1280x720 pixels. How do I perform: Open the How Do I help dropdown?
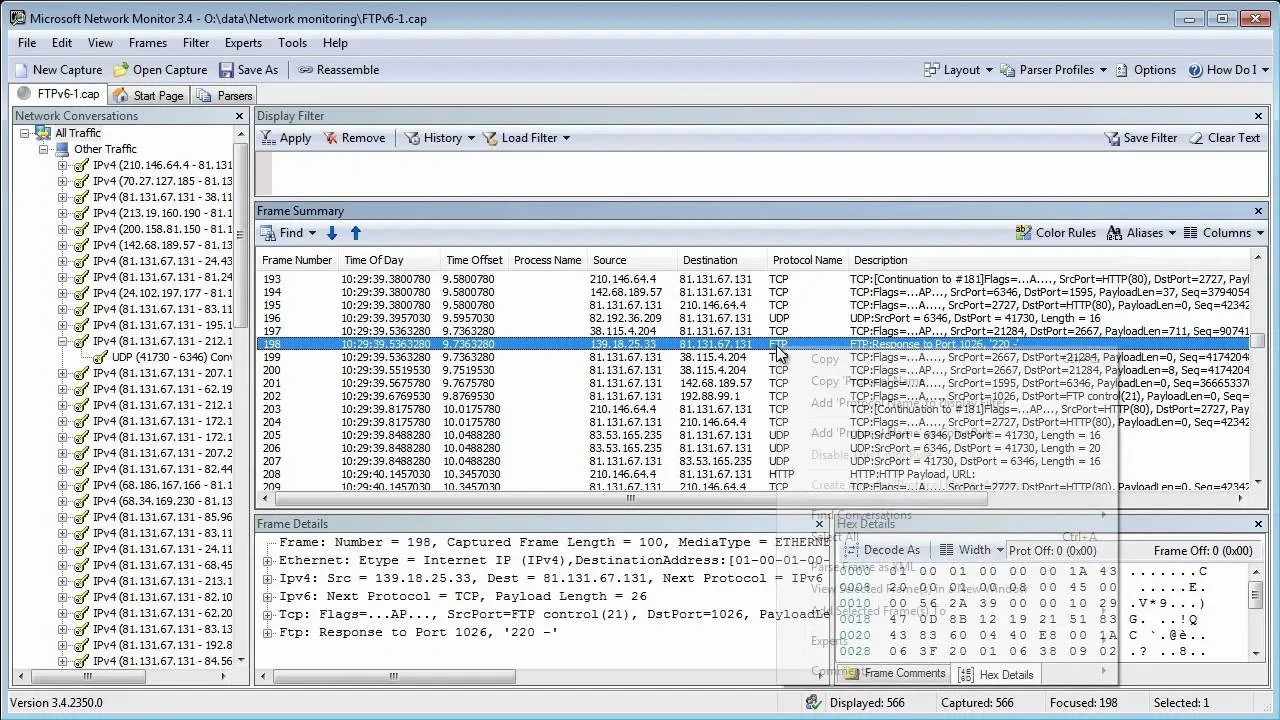pos(1229,70)
